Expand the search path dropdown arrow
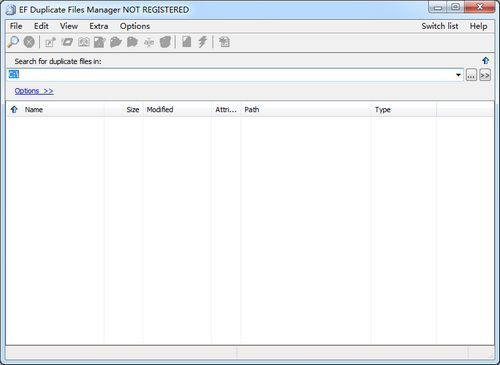 [458, 75]
